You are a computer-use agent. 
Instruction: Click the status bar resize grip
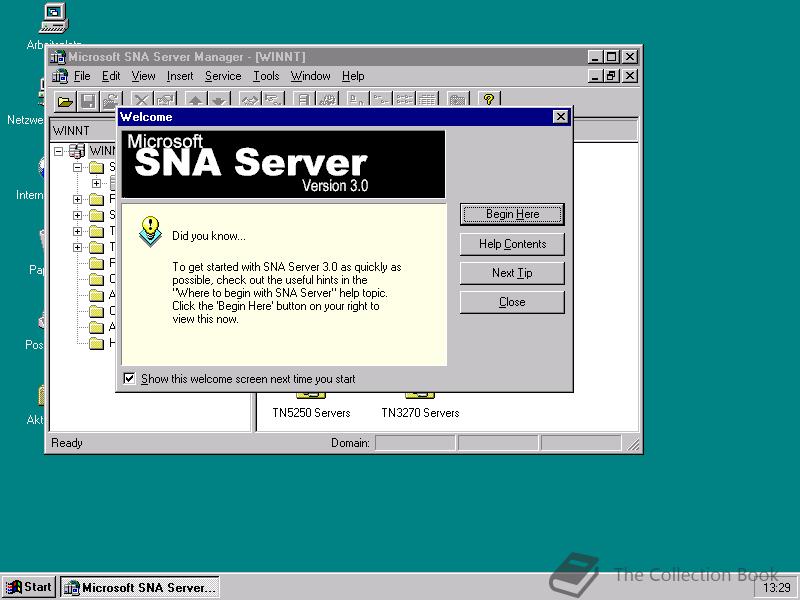click(633, 444)
